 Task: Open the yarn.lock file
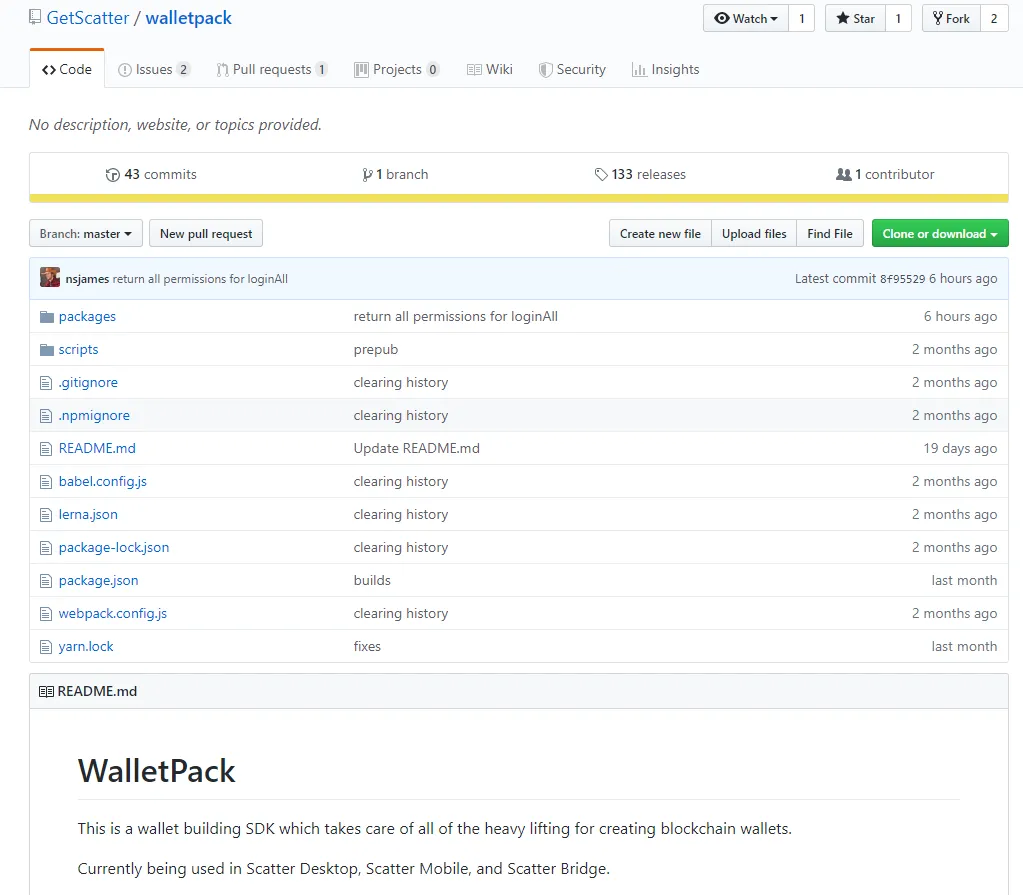tap(86, 646)
